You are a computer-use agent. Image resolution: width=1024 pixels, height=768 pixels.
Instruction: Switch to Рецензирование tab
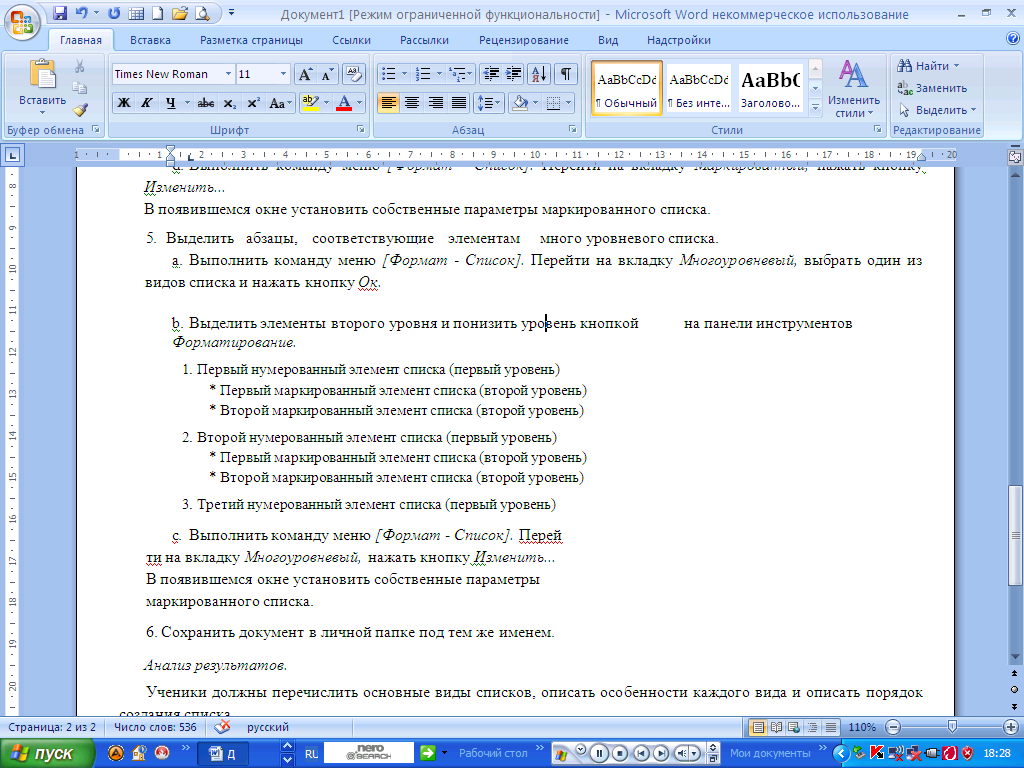tap(524, 40)
